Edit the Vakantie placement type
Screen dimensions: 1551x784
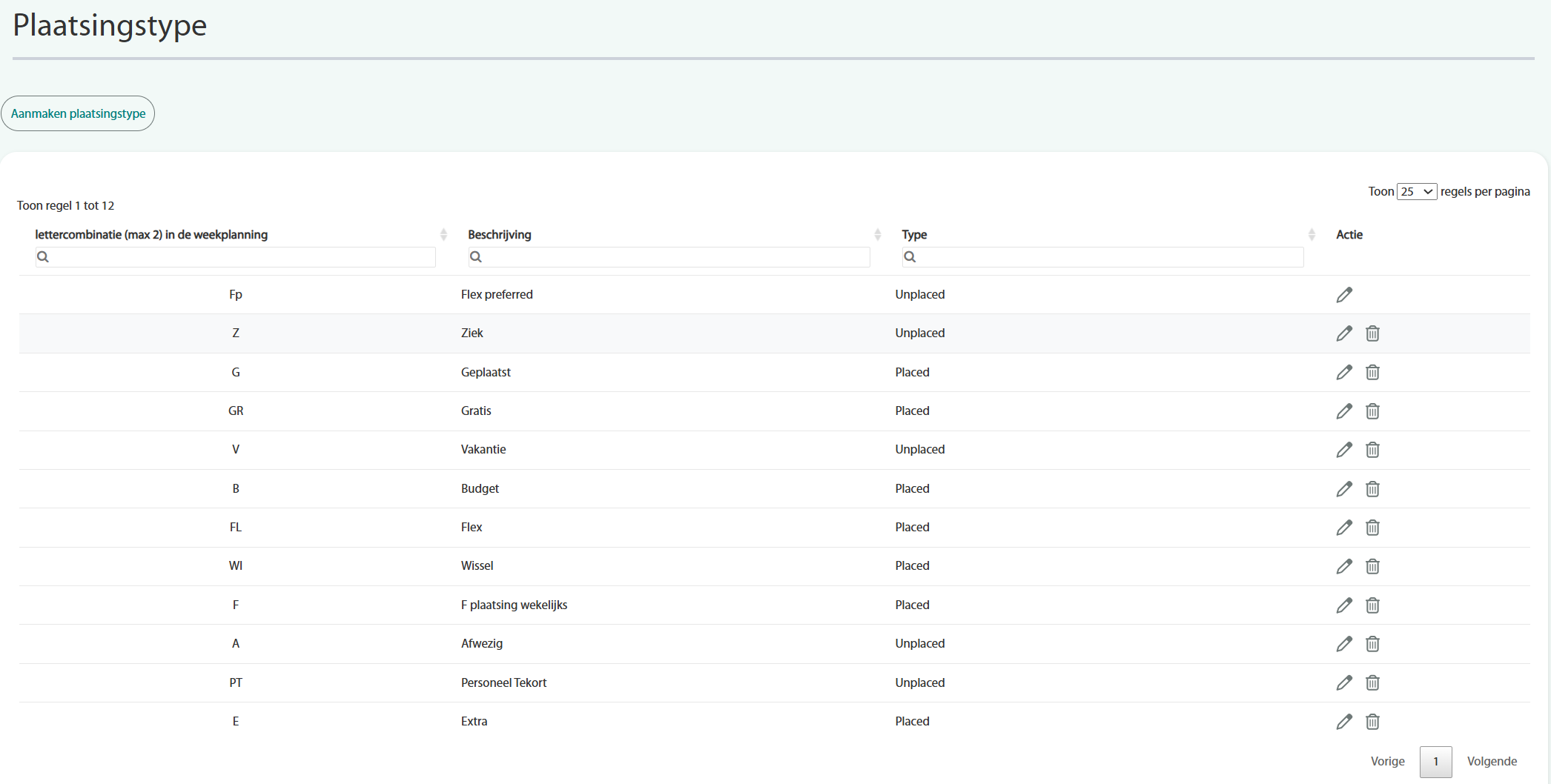[1343, 450]
